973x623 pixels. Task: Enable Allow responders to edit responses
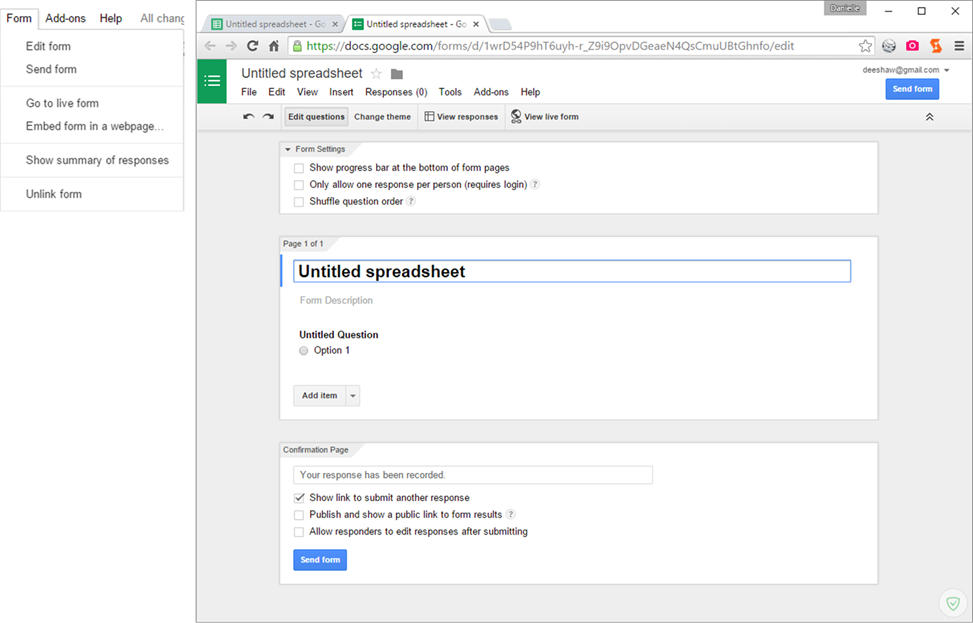tap(299, 532)
